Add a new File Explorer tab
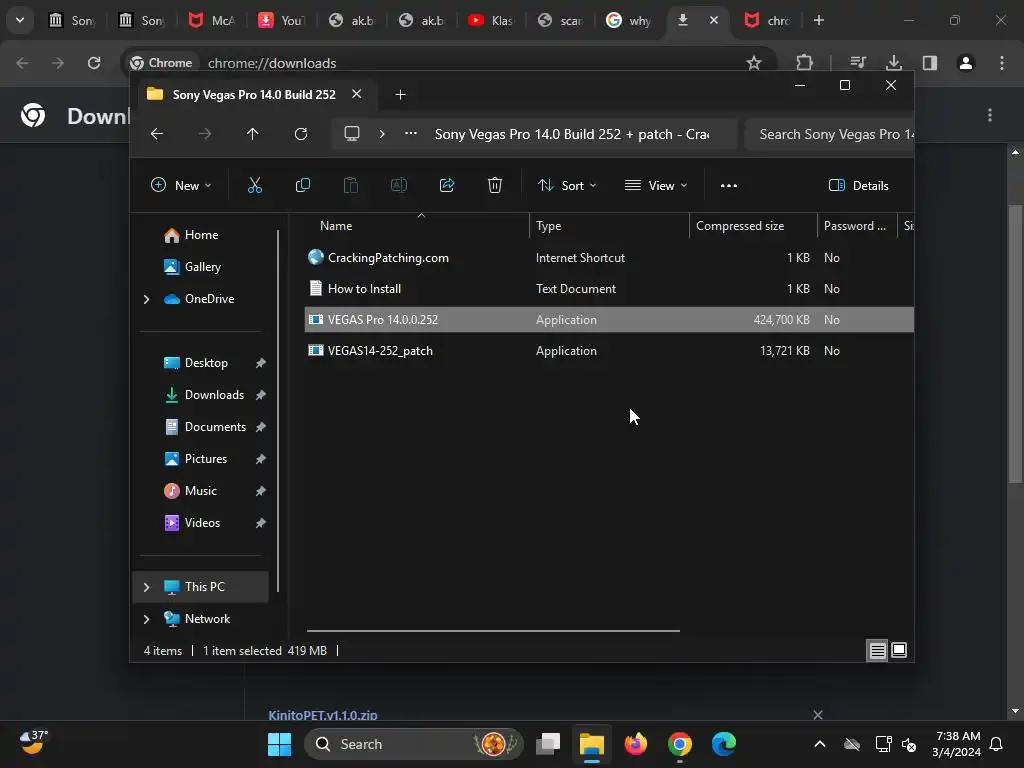 click(x=400, y=95)
